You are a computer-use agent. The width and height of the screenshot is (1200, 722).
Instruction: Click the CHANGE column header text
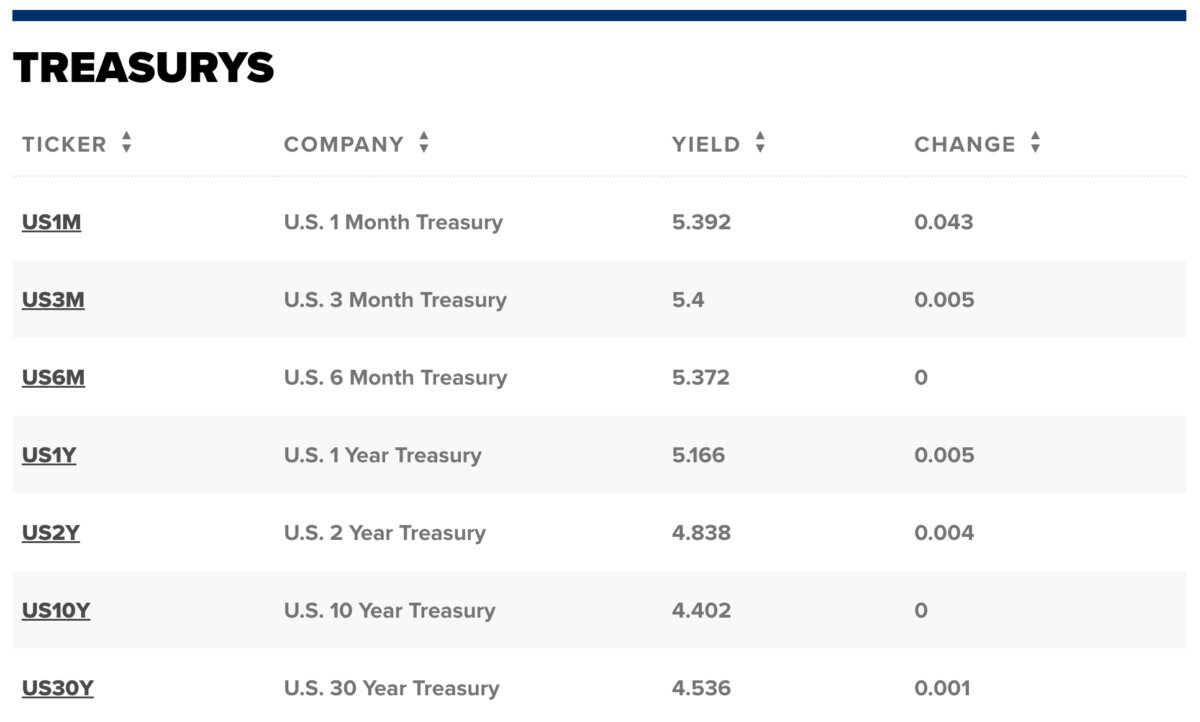(x=965, y=144)
